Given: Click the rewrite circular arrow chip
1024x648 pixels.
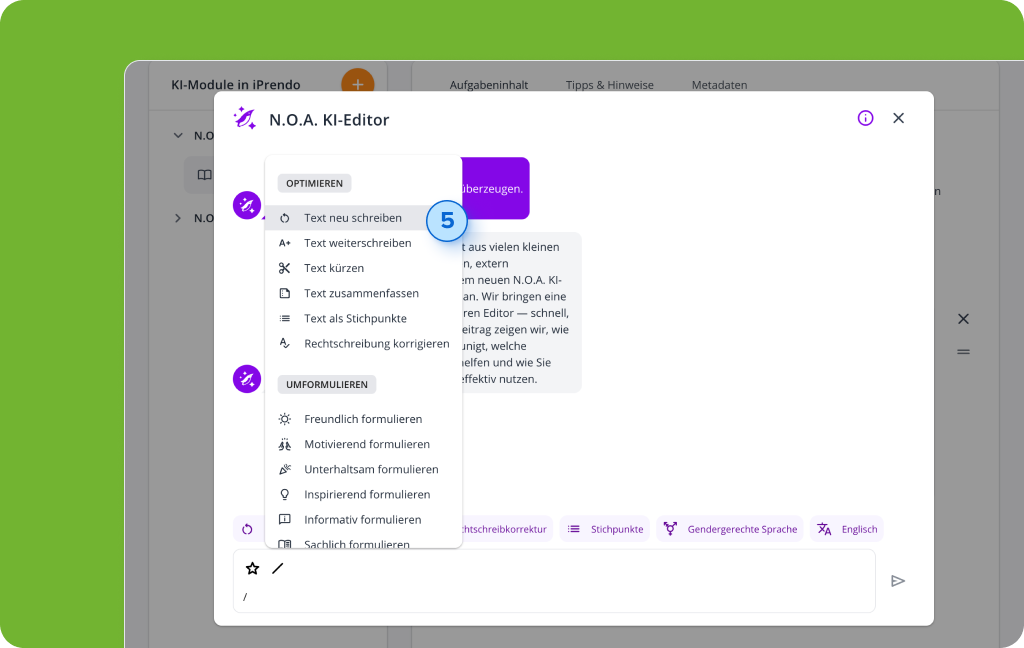Looking at the screenshot, I should (247, 529).
